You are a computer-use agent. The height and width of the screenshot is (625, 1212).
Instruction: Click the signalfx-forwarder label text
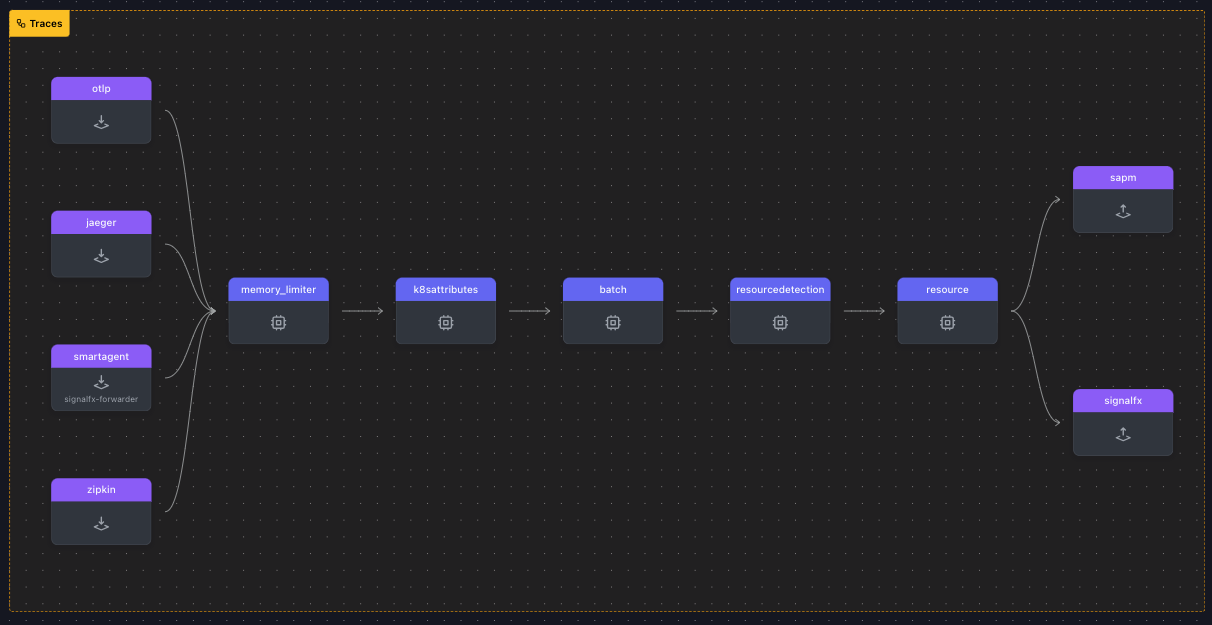point(101,399)
